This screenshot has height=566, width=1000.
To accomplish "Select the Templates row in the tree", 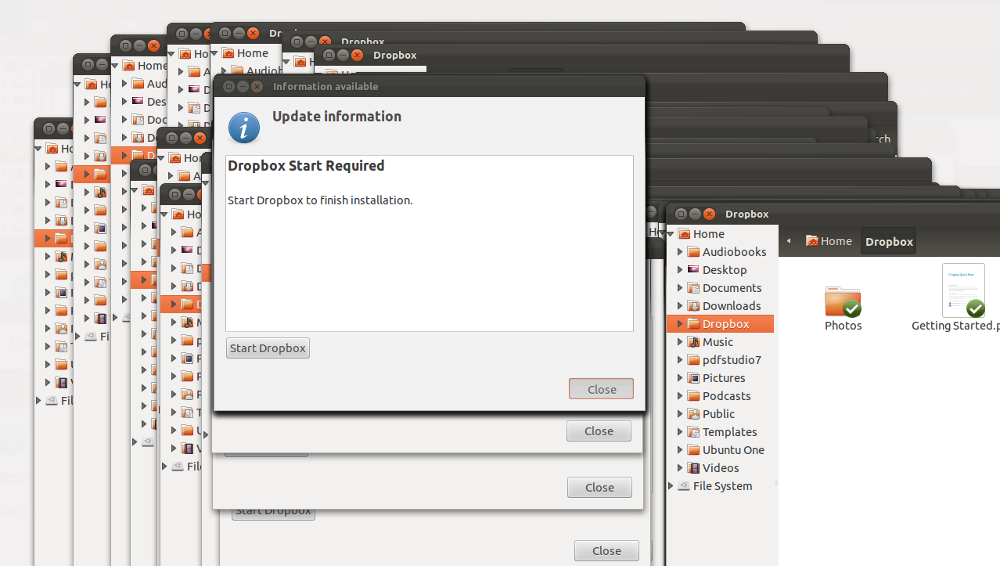I will [x=721, y=432].
